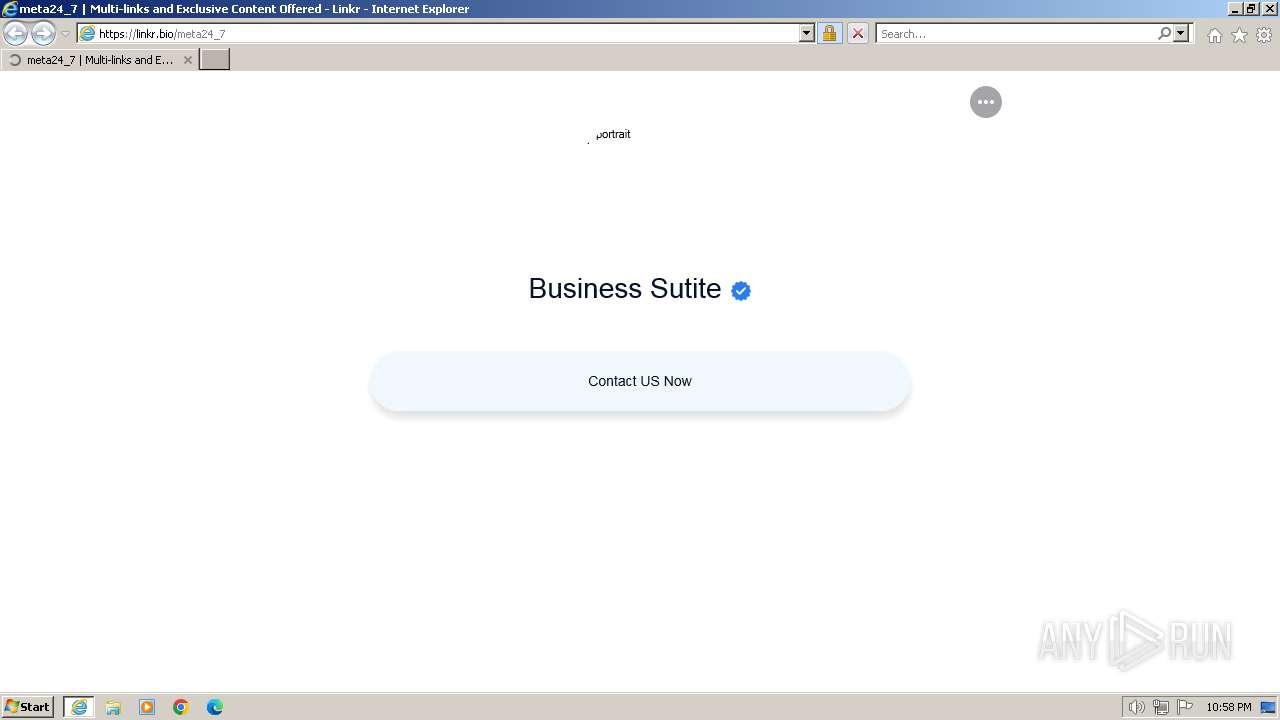
Task: Open Internet Explorer from taskbar
Action: click(x=79, y=707)
